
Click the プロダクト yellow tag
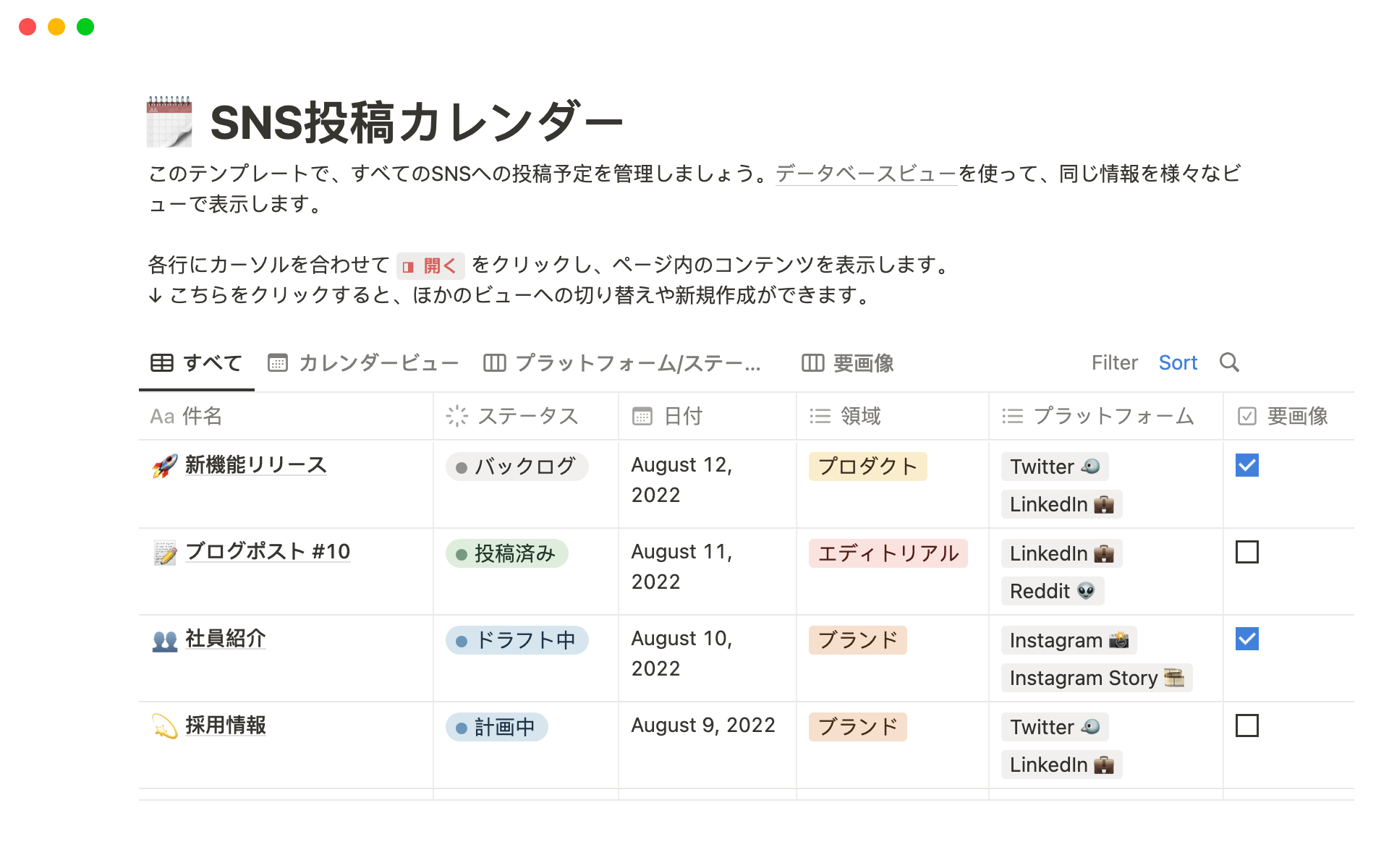(867, 467)
